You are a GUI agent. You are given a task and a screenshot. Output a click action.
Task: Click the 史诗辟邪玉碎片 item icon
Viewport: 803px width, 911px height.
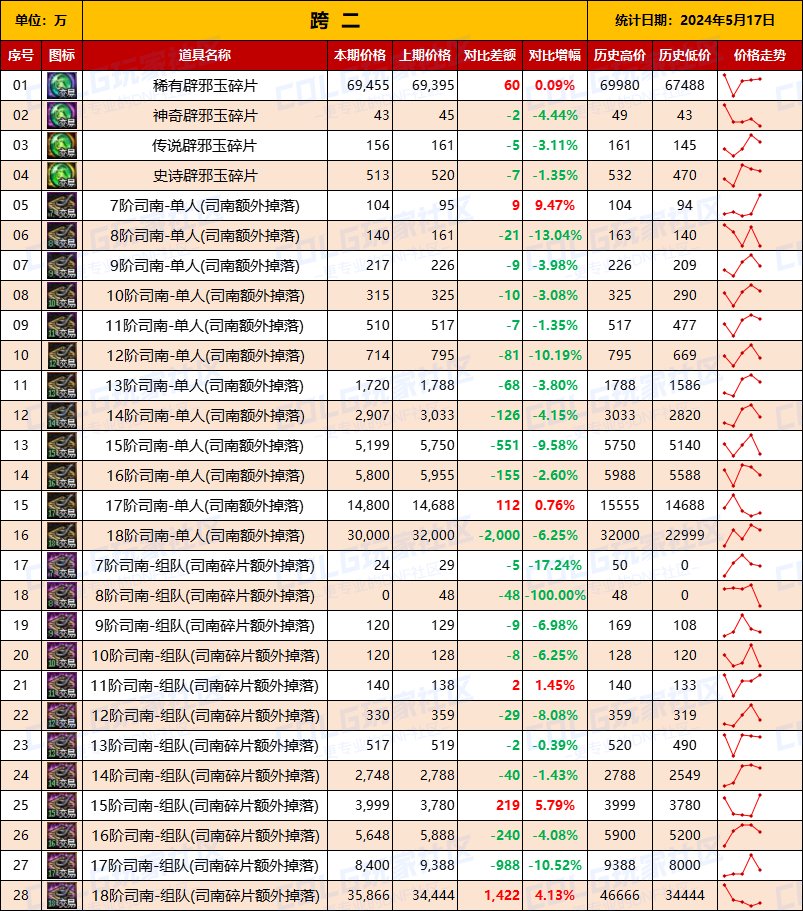62,175
